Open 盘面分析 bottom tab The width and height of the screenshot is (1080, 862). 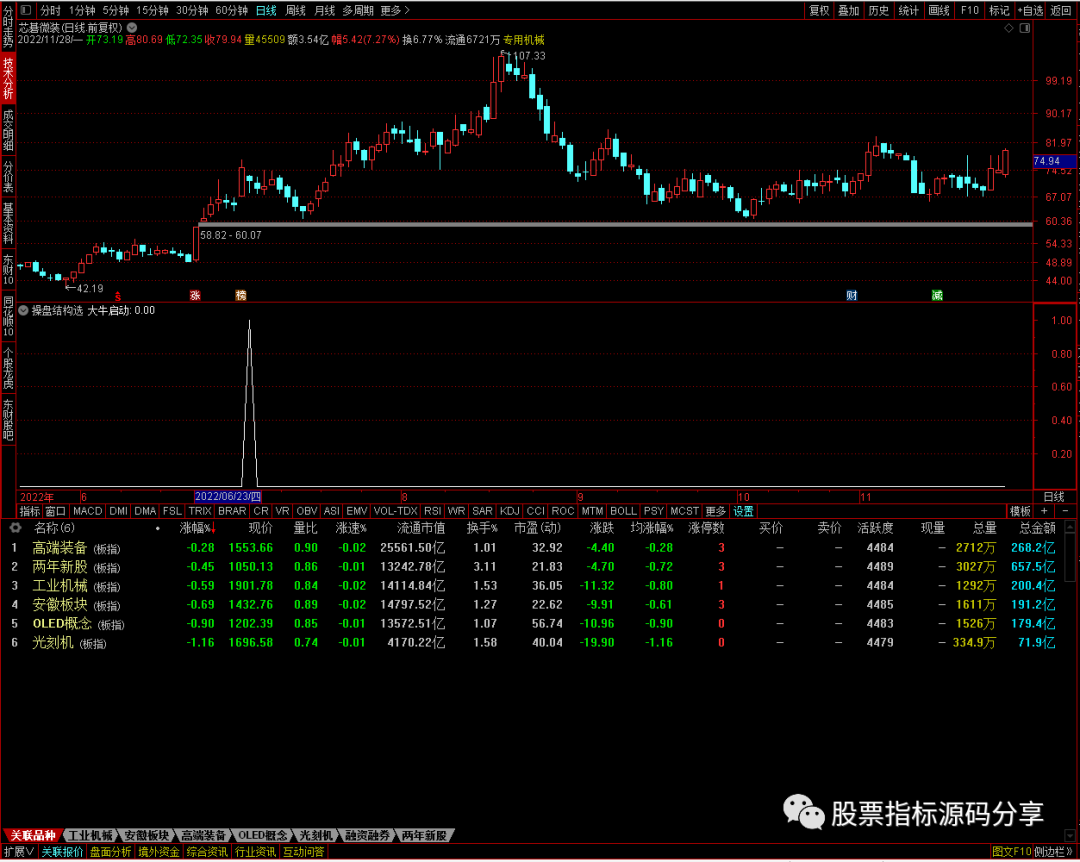110,852
